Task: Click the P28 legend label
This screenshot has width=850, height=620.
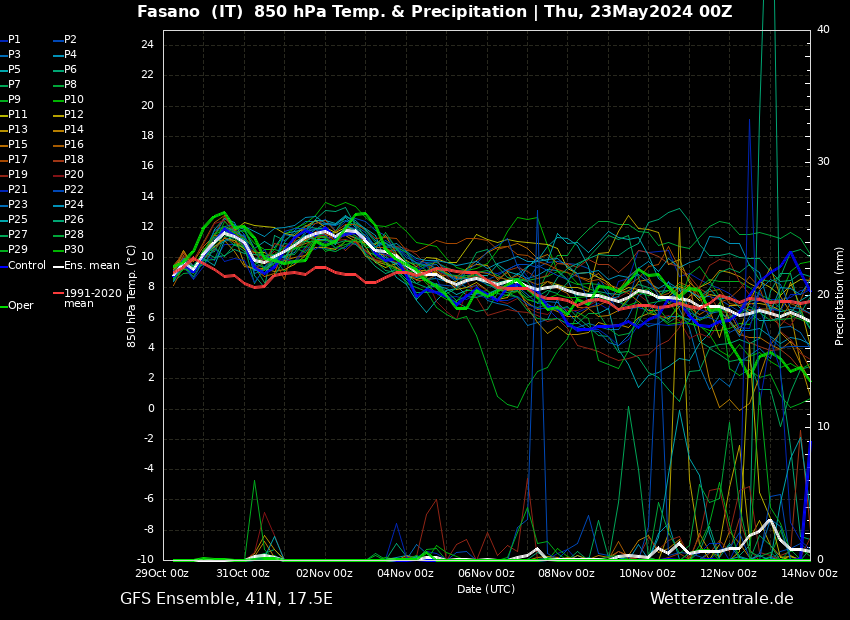Action: 74,235
